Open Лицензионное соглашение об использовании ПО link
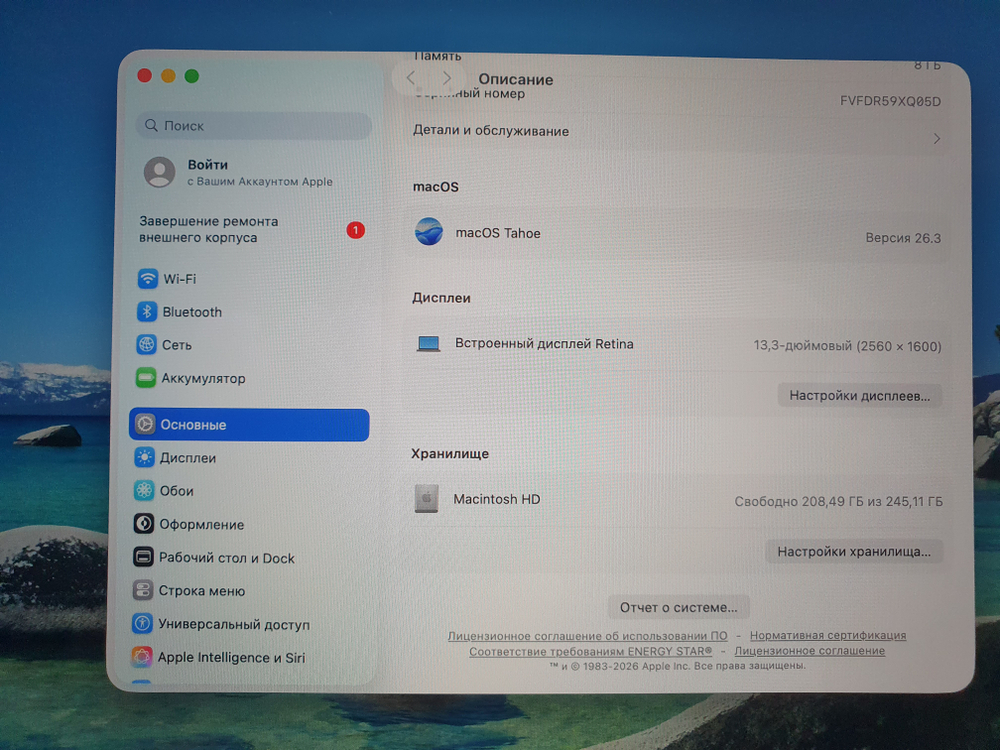Screen dimensions: 1000x750 (x=587, y=636)
